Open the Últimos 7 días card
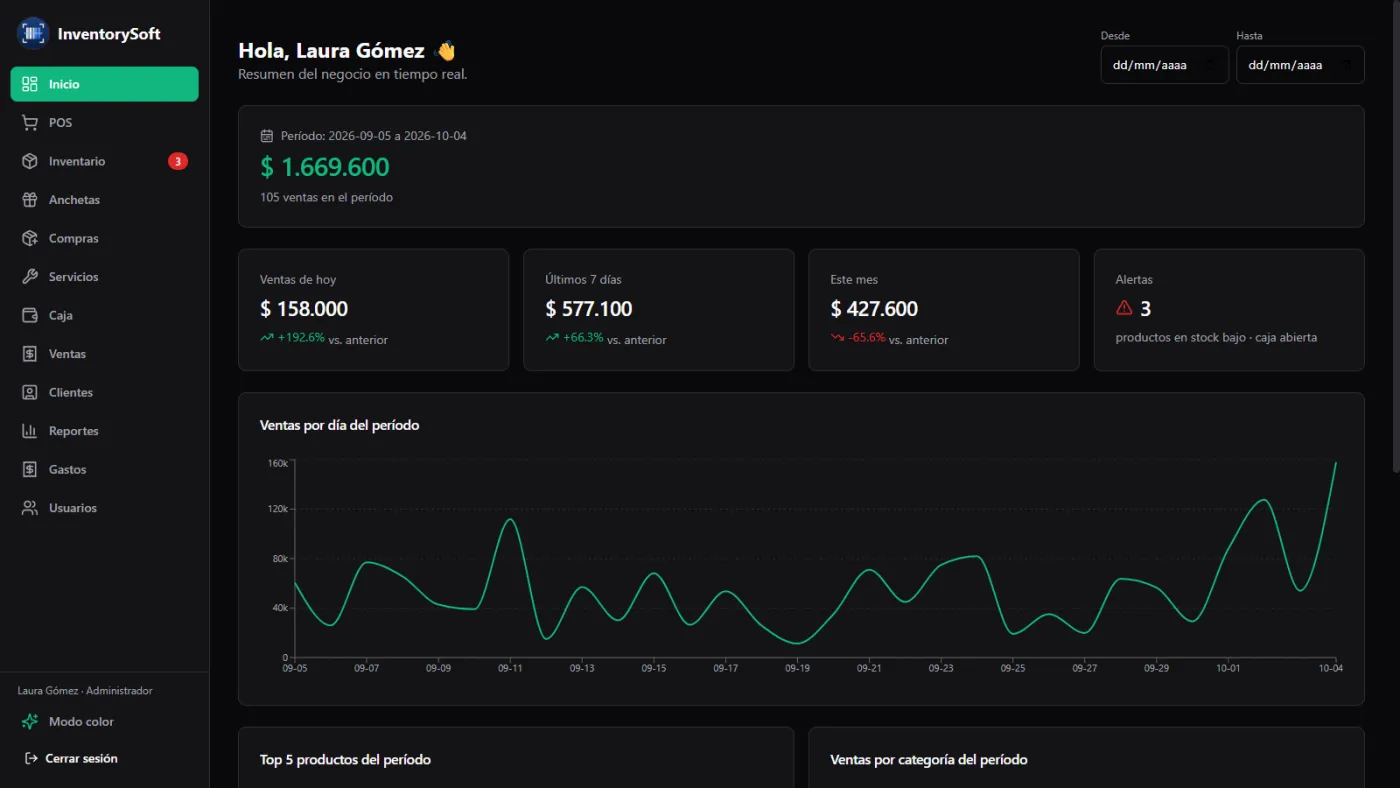The width and height of the screenshot is (1400, 788). coord(659,310)
